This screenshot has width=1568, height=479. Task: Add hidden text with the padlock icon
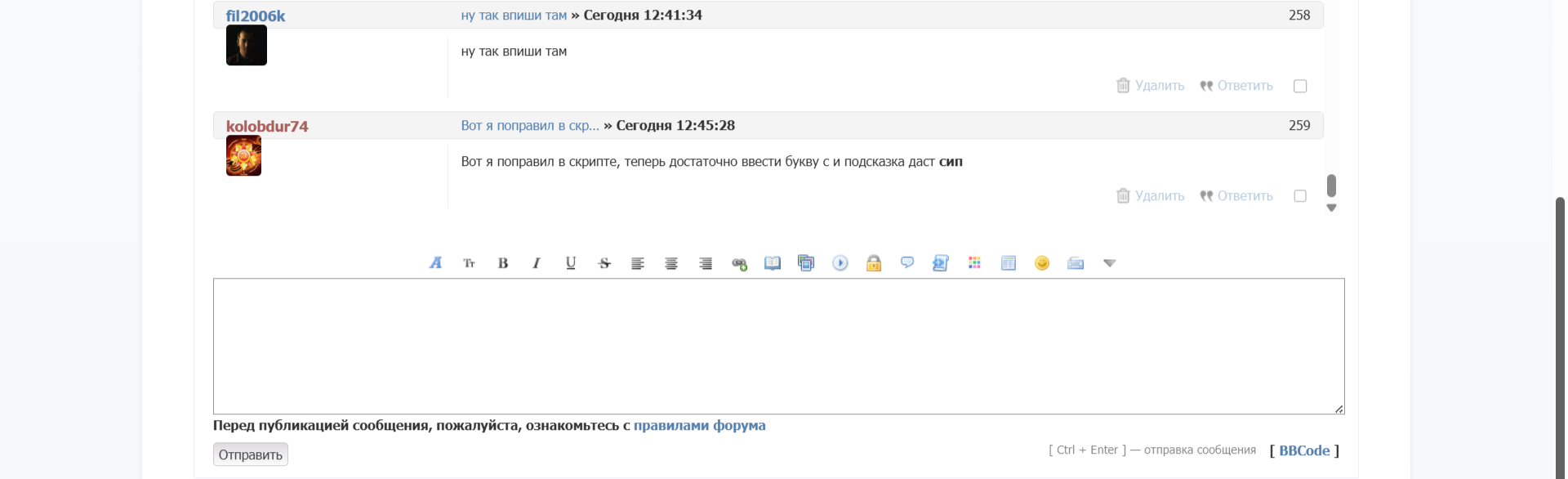pos(874,263)
